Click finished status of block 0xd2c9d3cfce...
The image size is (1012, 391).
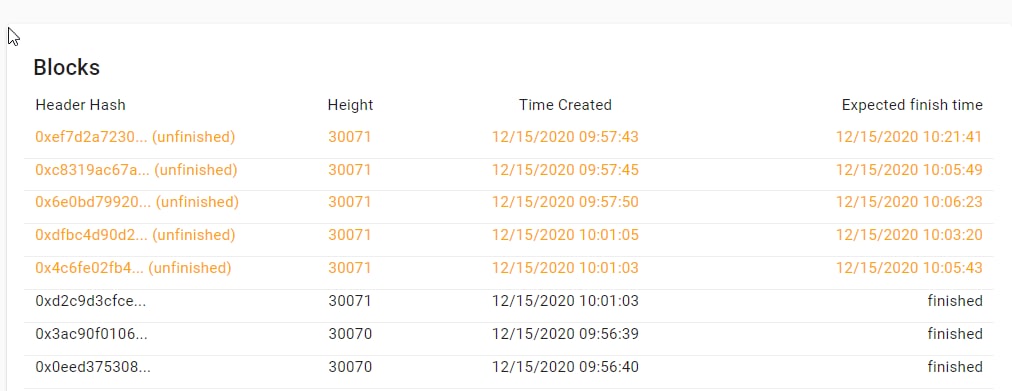click(x=955, y=301)
